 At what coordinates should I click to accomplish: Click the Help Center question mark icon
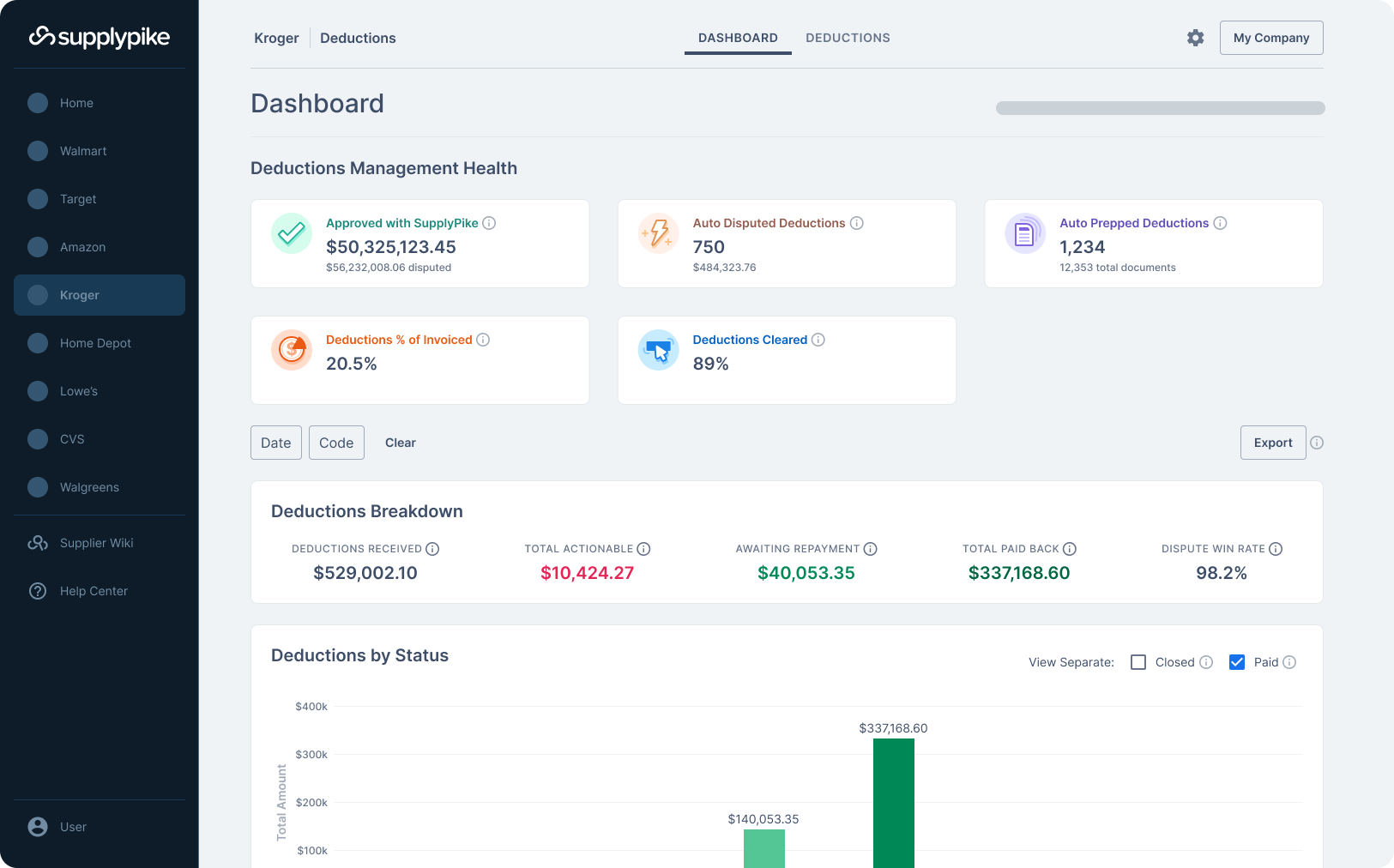38,591
